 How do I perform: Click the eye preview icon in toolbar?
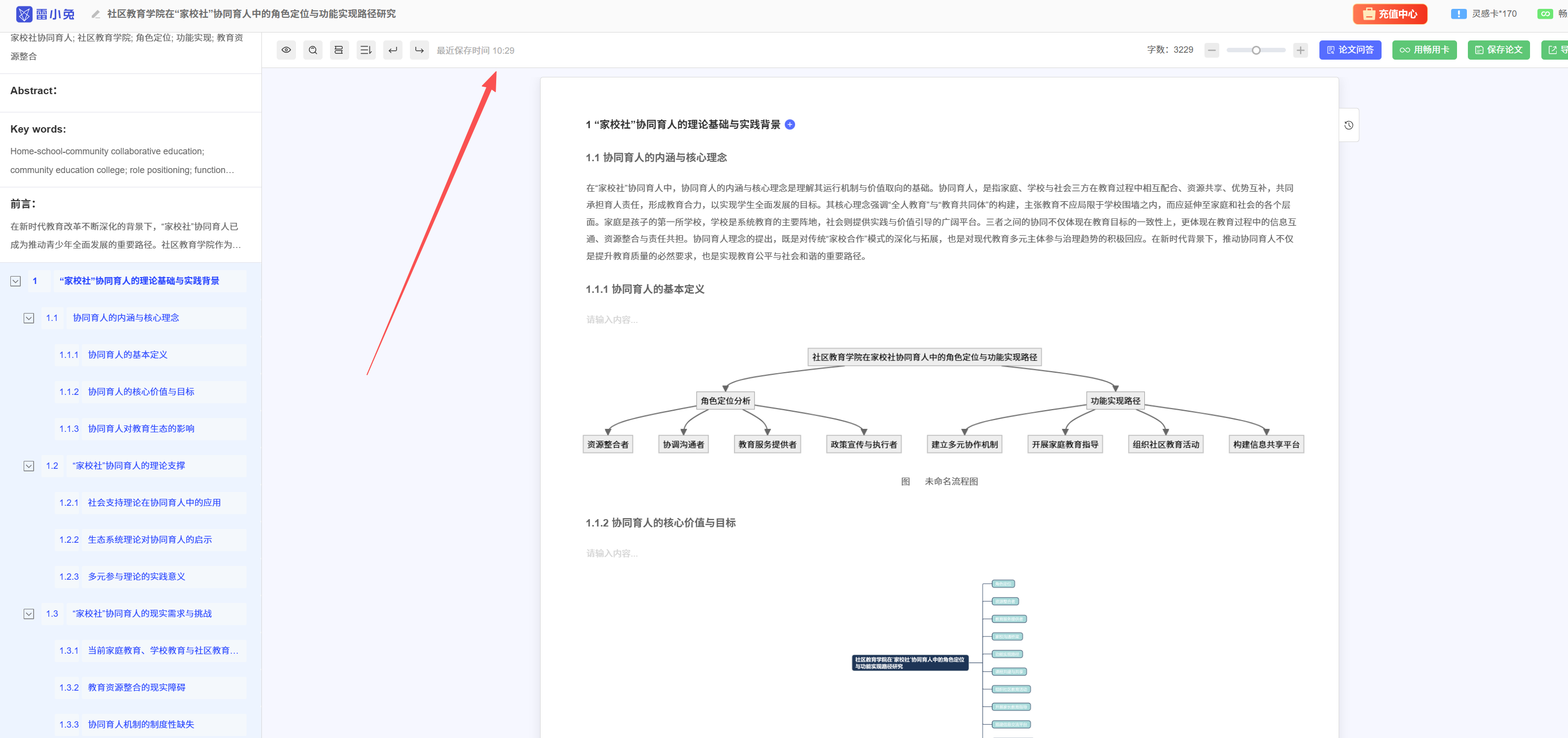coord(286,50)
